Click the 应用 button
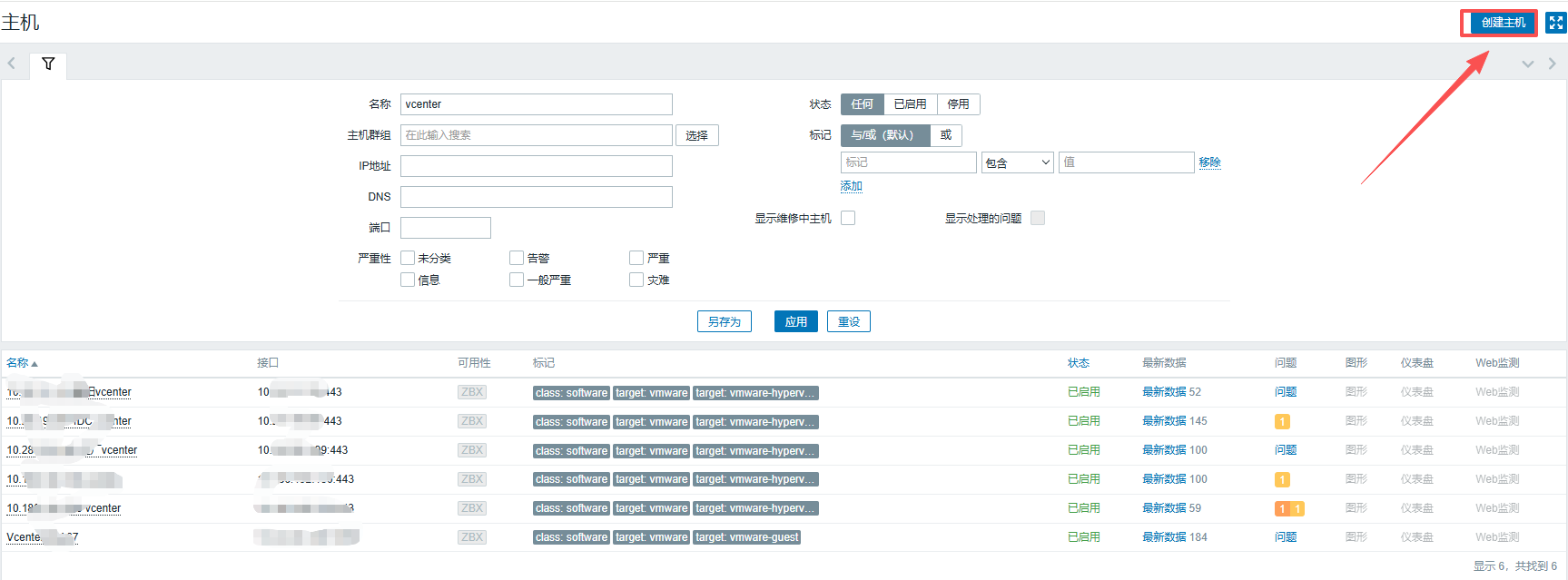This screenshot has height=580, width=1568. [x=796, y=321]
